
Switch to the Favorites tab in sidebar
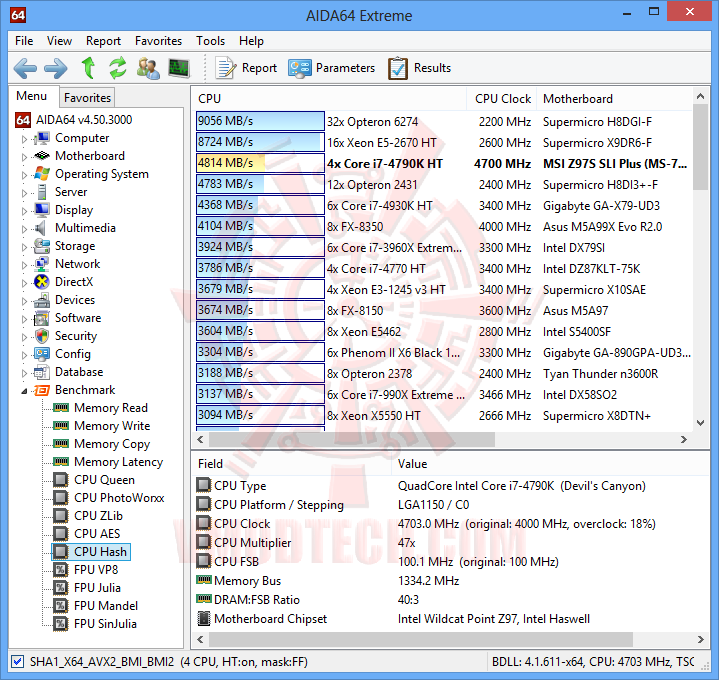coord(87,98)
